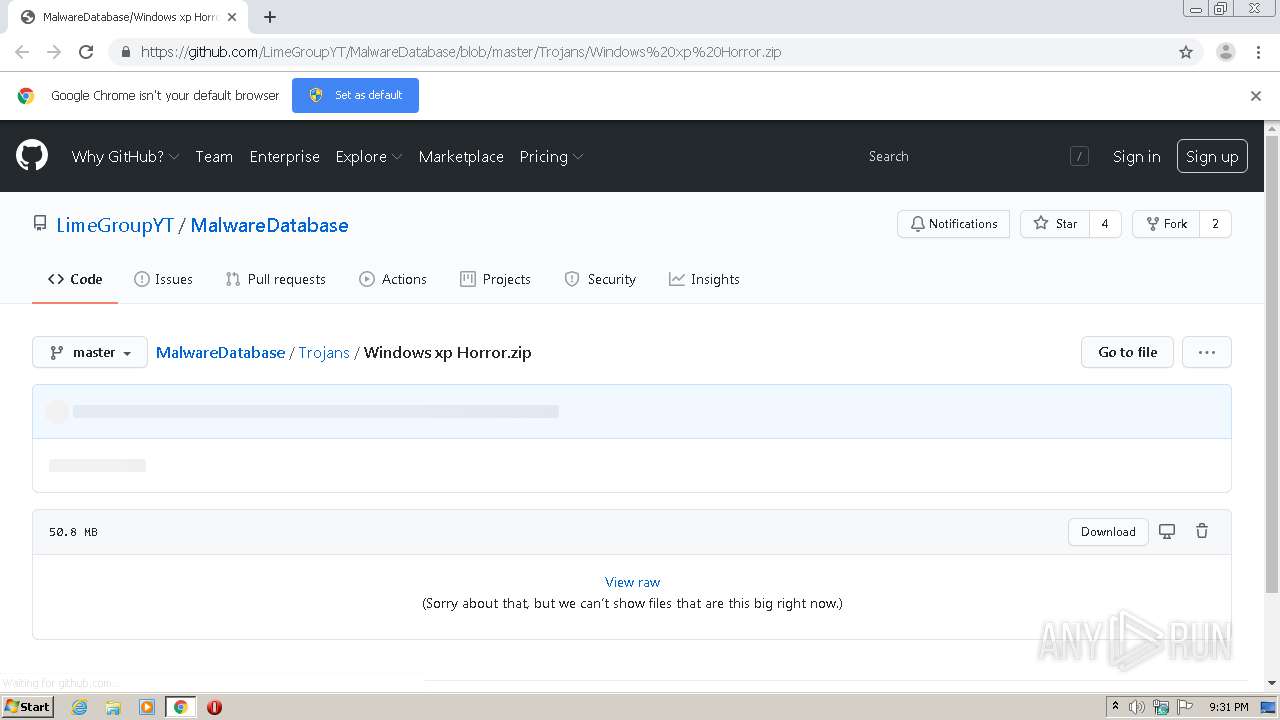Click Set as default button
Image resolution: width=1280 pixels, height=720 pixels.
355,95
